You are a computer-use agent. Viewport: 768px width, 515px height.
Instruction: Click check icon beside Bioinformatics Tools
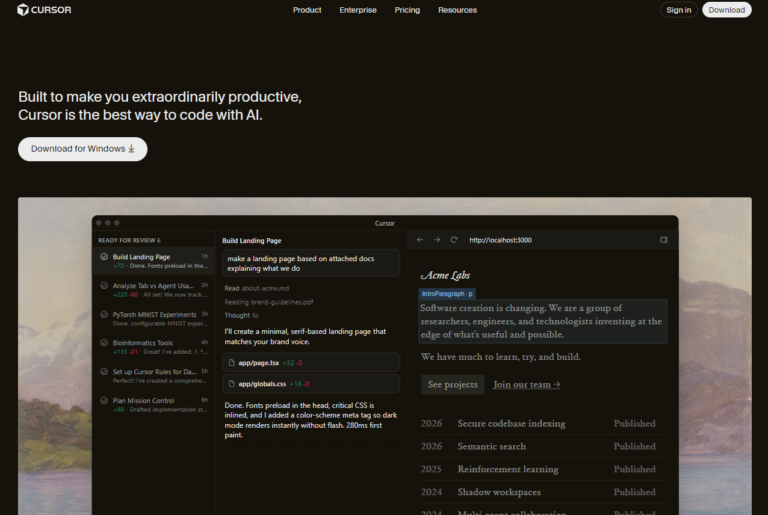(x=104, y=343)
